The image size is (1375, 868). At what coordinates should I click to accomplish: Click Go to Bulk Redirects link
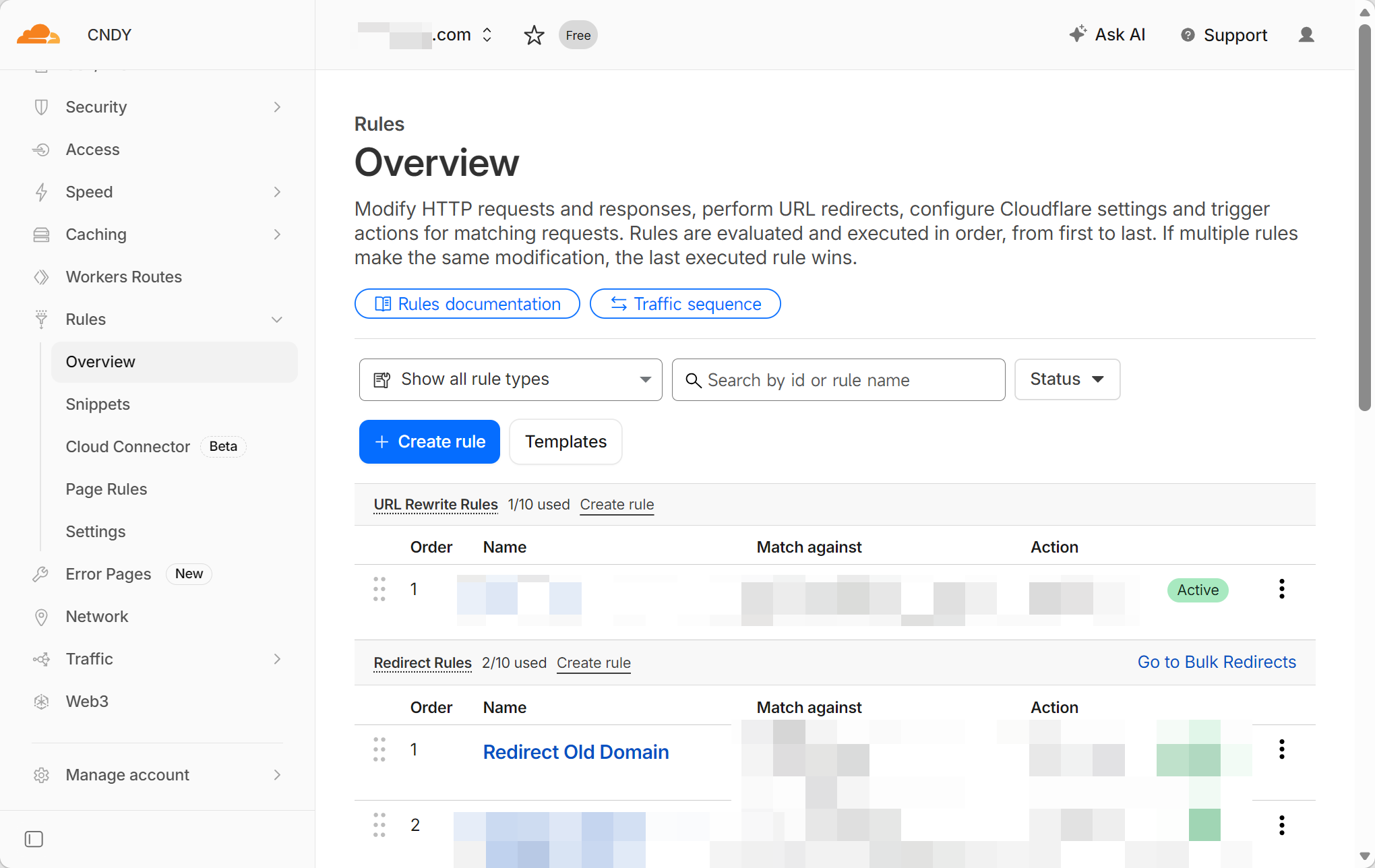tap(1217, 662)
